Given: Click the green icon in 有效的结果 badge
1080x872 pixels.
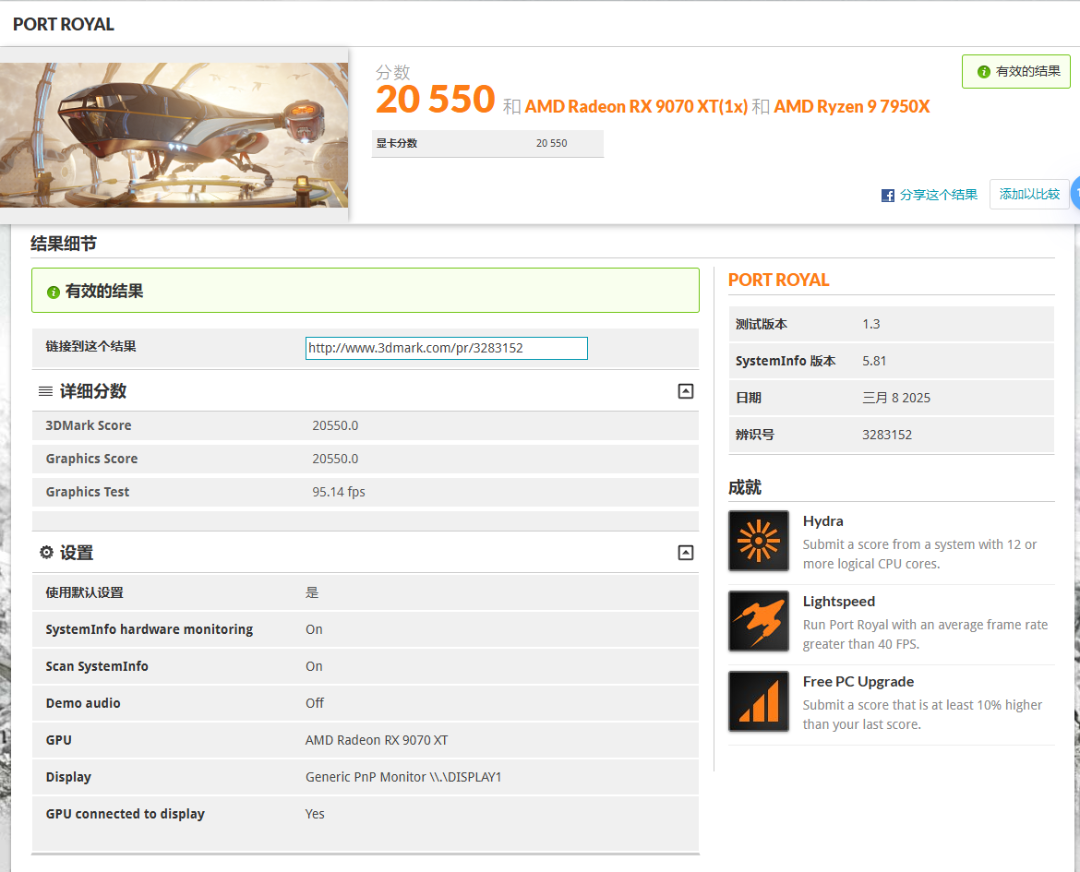Looking at the screenshot, I should pyautogui.click(x=983, y=72).
